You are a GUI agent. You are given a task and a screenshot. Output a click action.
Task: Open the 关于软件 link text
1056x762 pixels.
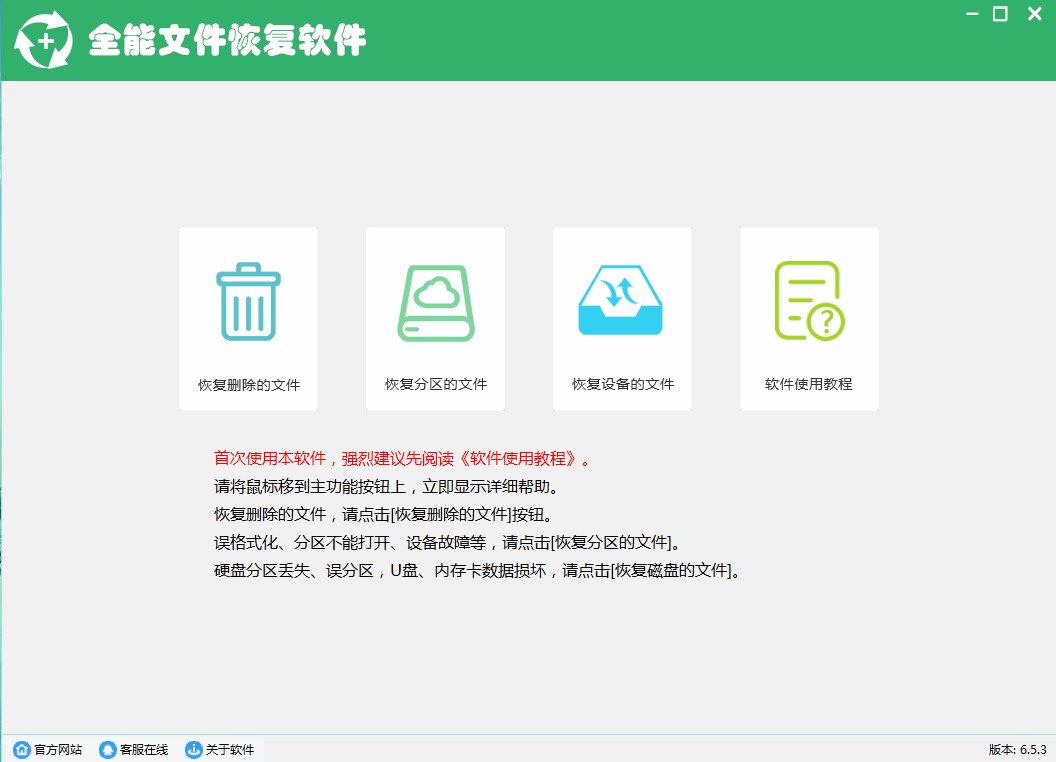pos(230,749)
